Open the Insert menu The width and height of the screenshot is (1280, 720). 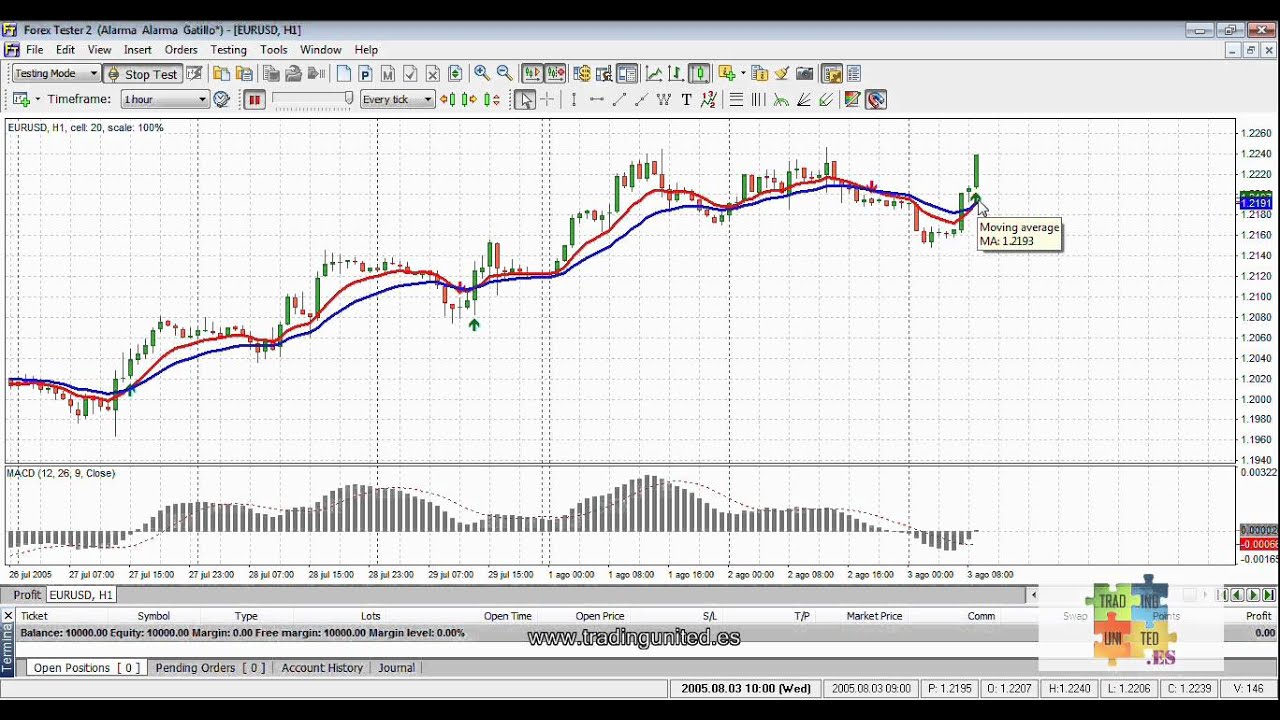[x=138, y=49]
